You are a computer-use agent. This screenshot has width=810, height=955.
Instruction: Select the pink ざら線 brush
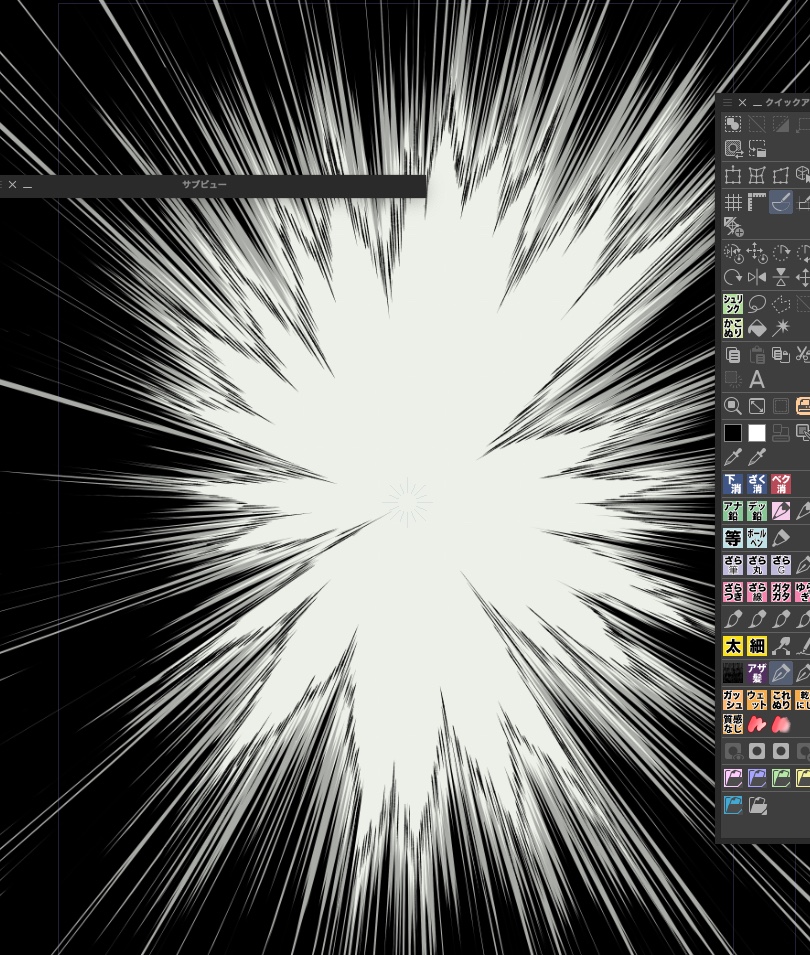(757, 591)
